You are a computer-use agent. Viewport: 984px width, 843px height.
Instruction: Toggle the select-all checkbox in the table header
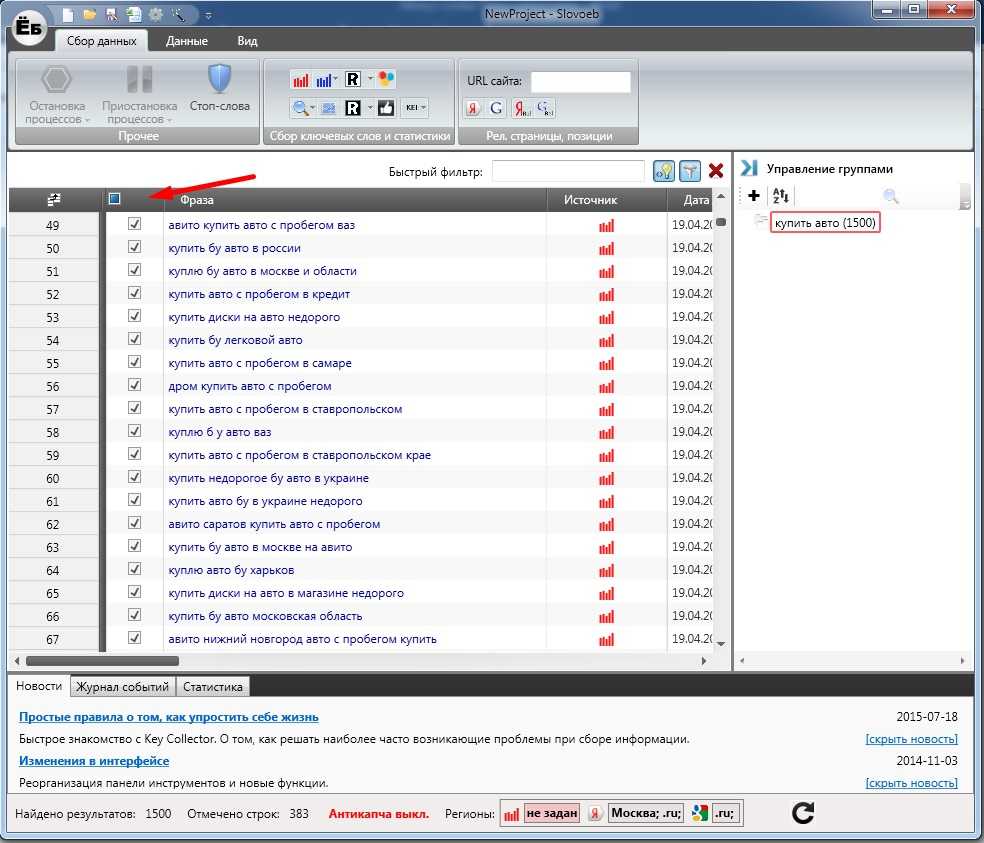(114, 199)
